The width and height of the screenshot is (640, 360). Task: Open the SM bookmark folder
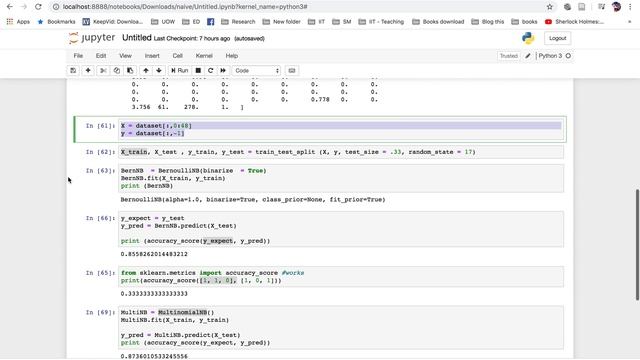[342, 22]
